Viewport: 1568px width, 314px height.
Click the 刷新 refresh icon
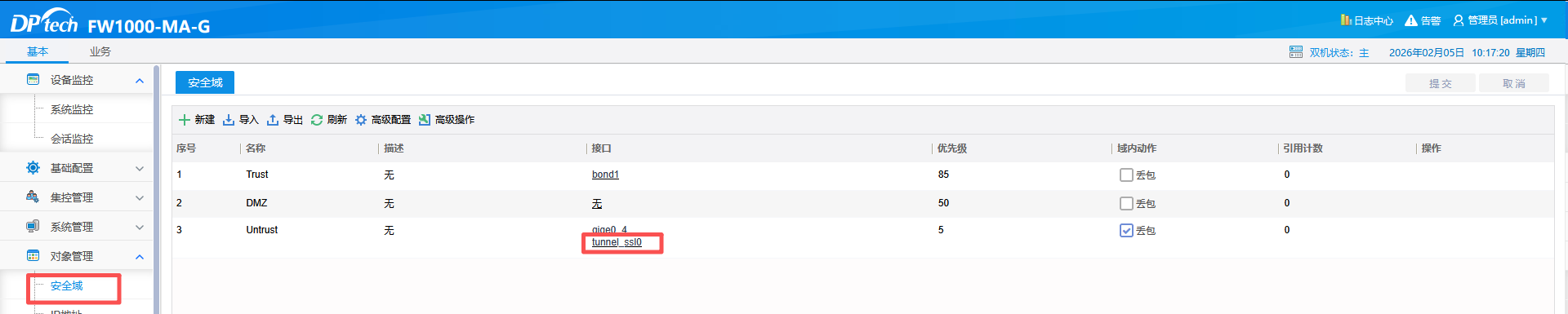tap(317, 120)
